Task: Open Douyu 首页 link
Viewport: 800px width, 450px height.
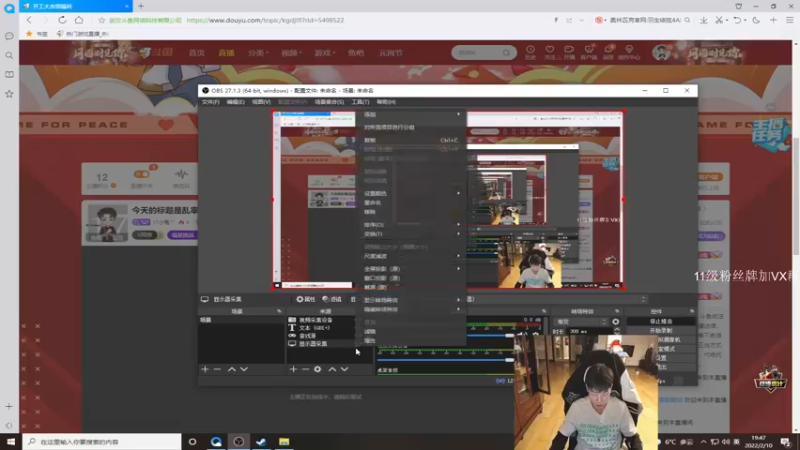Action: (x=197, y=53)
